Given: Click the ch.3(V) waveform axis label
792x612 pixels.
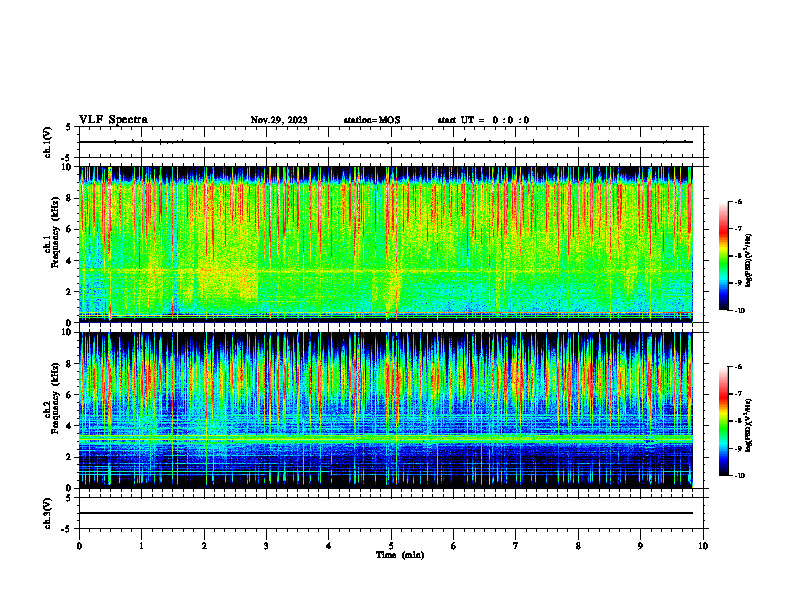Looking at the screenshot, I should tap(47, 513).
